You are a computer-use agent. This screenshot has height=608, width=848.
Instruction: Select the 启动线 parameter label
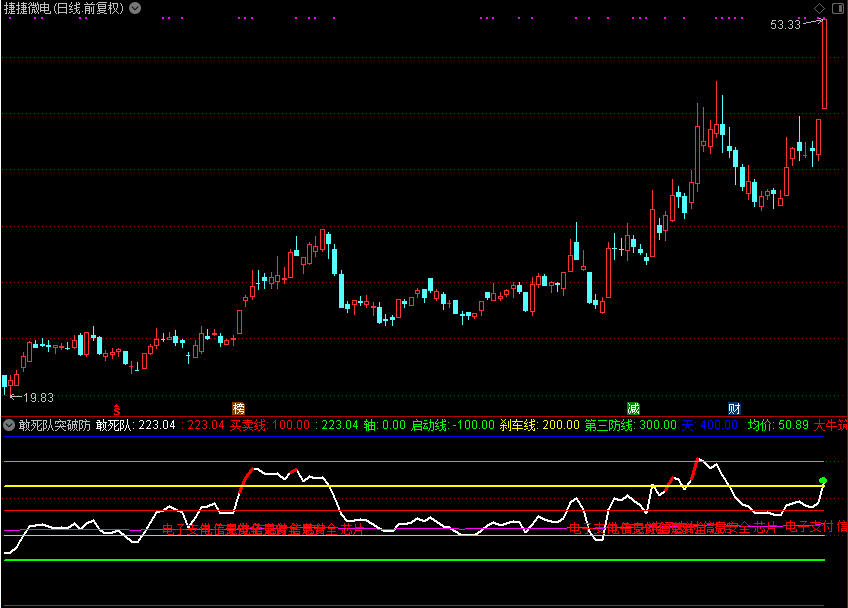(431, 425)
